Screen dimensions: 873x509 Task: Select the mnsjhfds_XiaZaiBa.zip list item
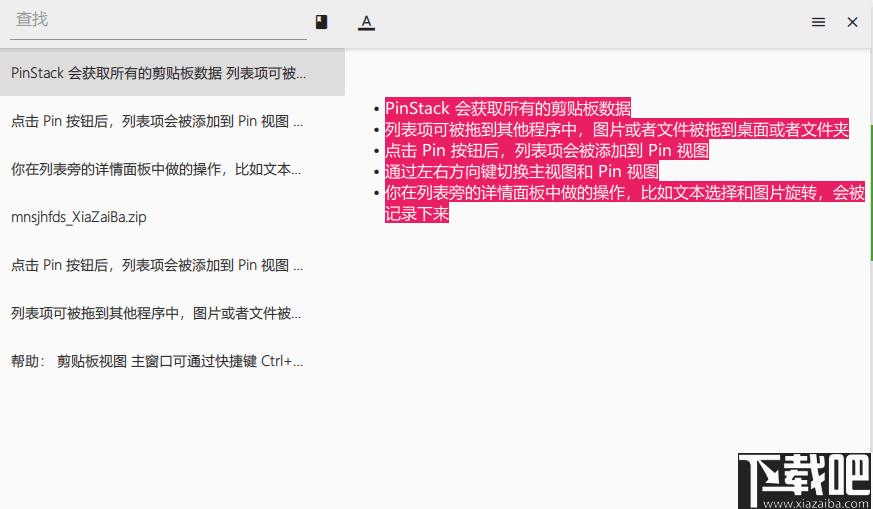click(172, 217)
